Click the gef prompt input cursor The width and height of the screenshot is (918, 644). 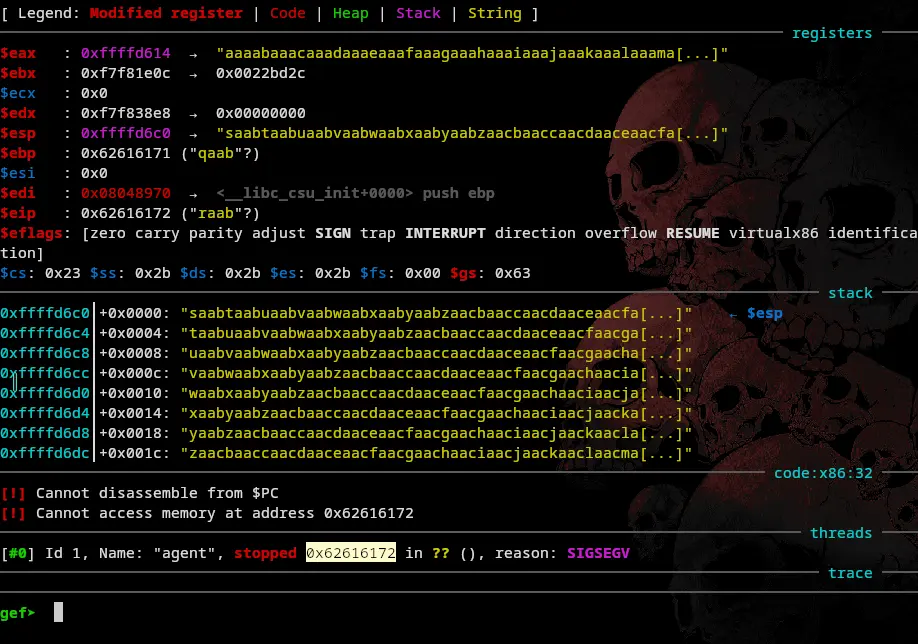[58, 612]
